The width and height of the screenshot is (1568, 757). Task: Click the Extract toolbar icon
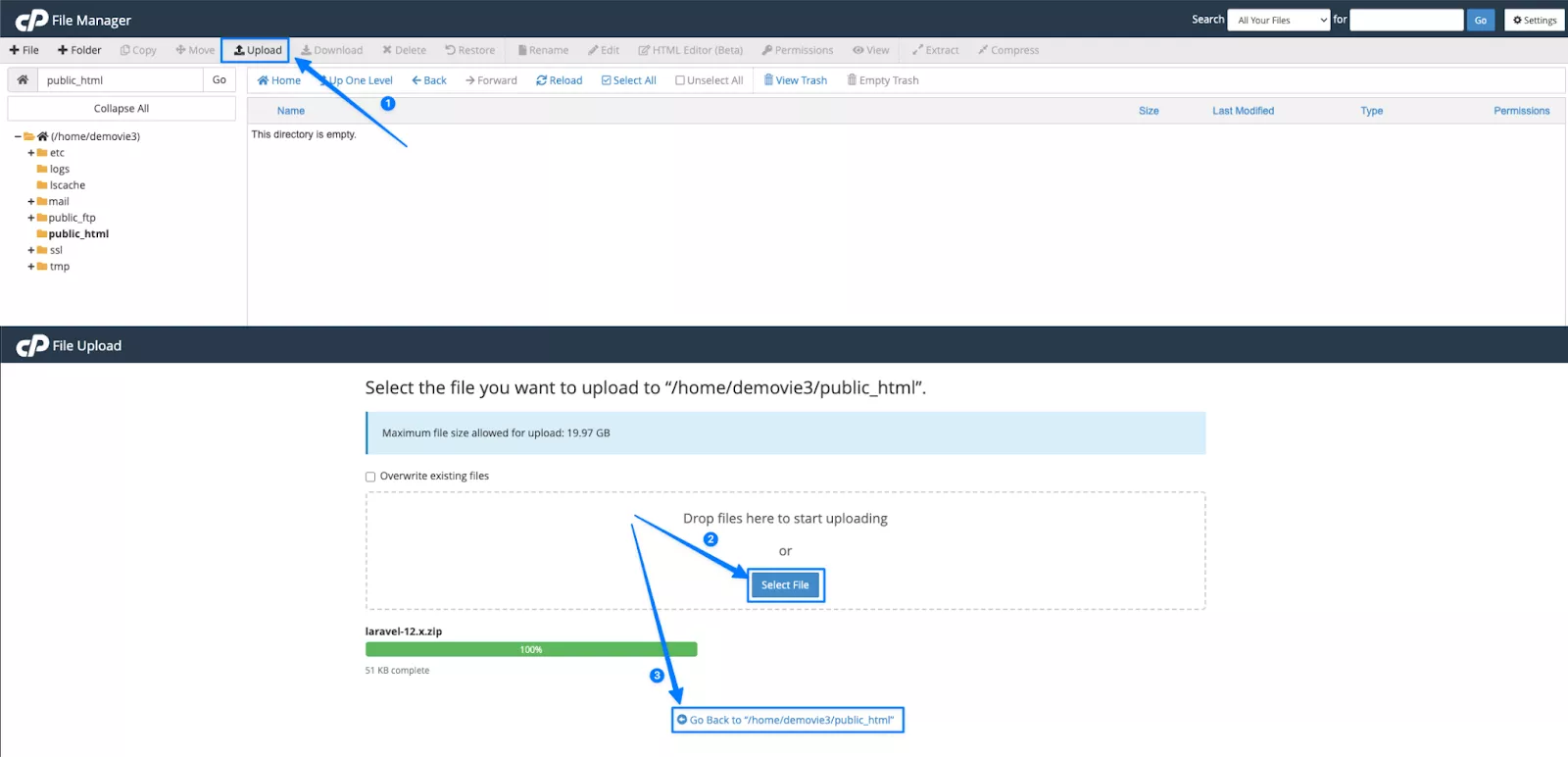(x=935, y=50)
